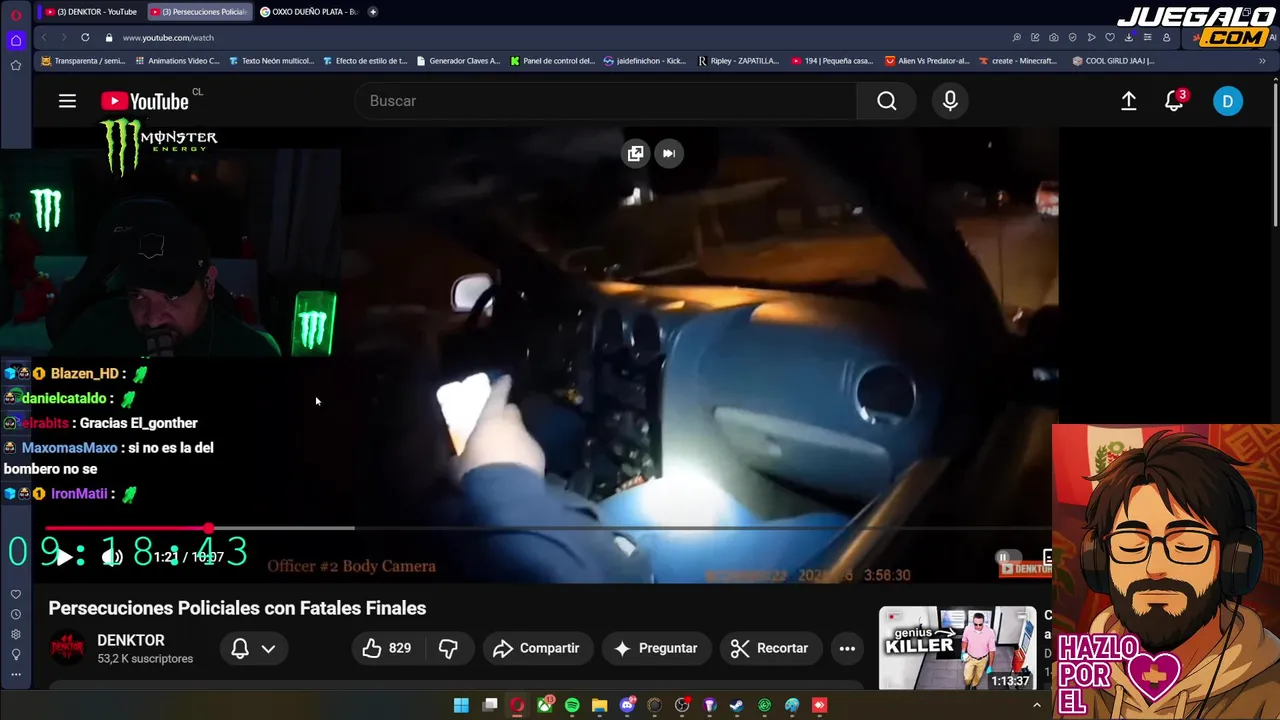Viewport: 1280px width, 720px height.
Task: Go back with the browser back arrow
Action: (x=43, y=37)
